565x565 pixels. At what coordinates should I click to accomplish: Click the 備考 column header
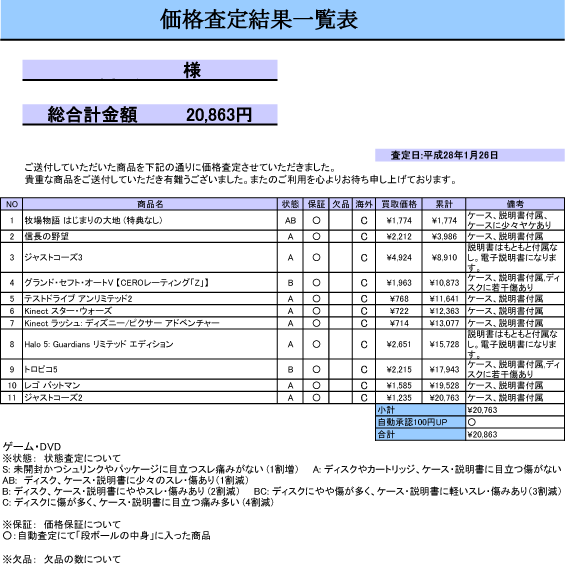[x=515, y=204]
